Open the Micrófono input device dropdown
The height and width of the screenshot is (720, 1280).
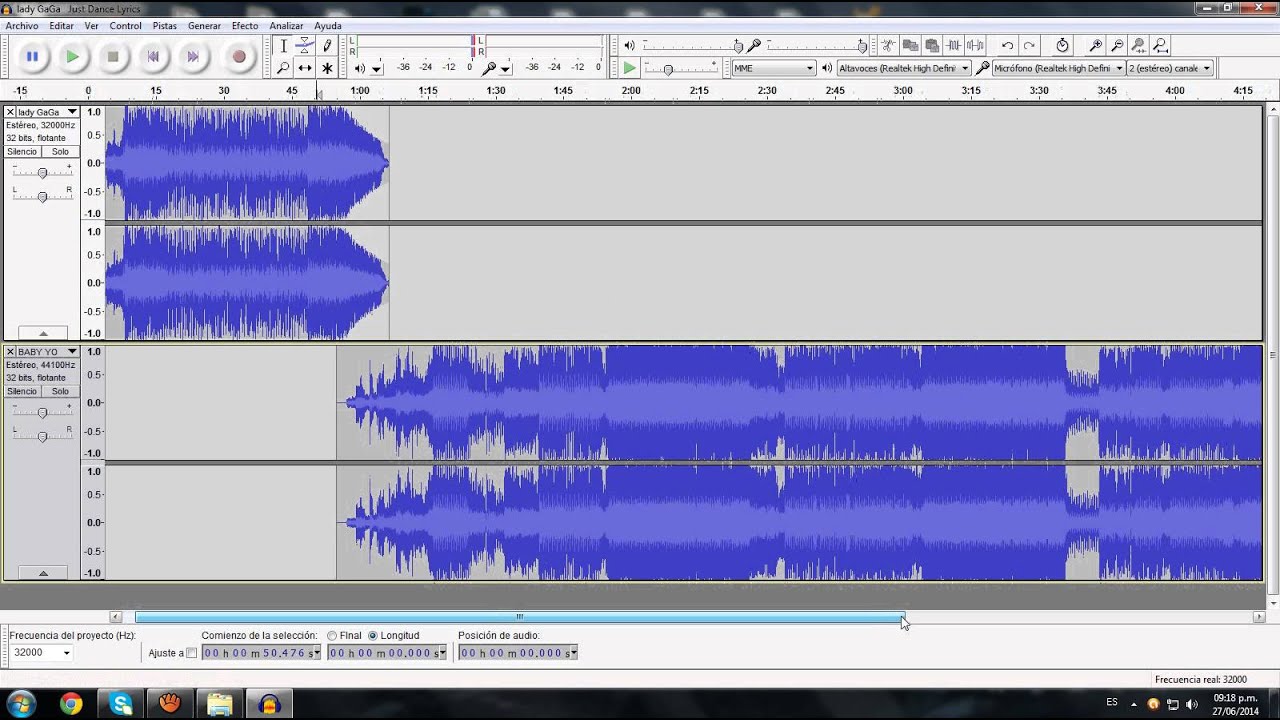click(1059, 68)
